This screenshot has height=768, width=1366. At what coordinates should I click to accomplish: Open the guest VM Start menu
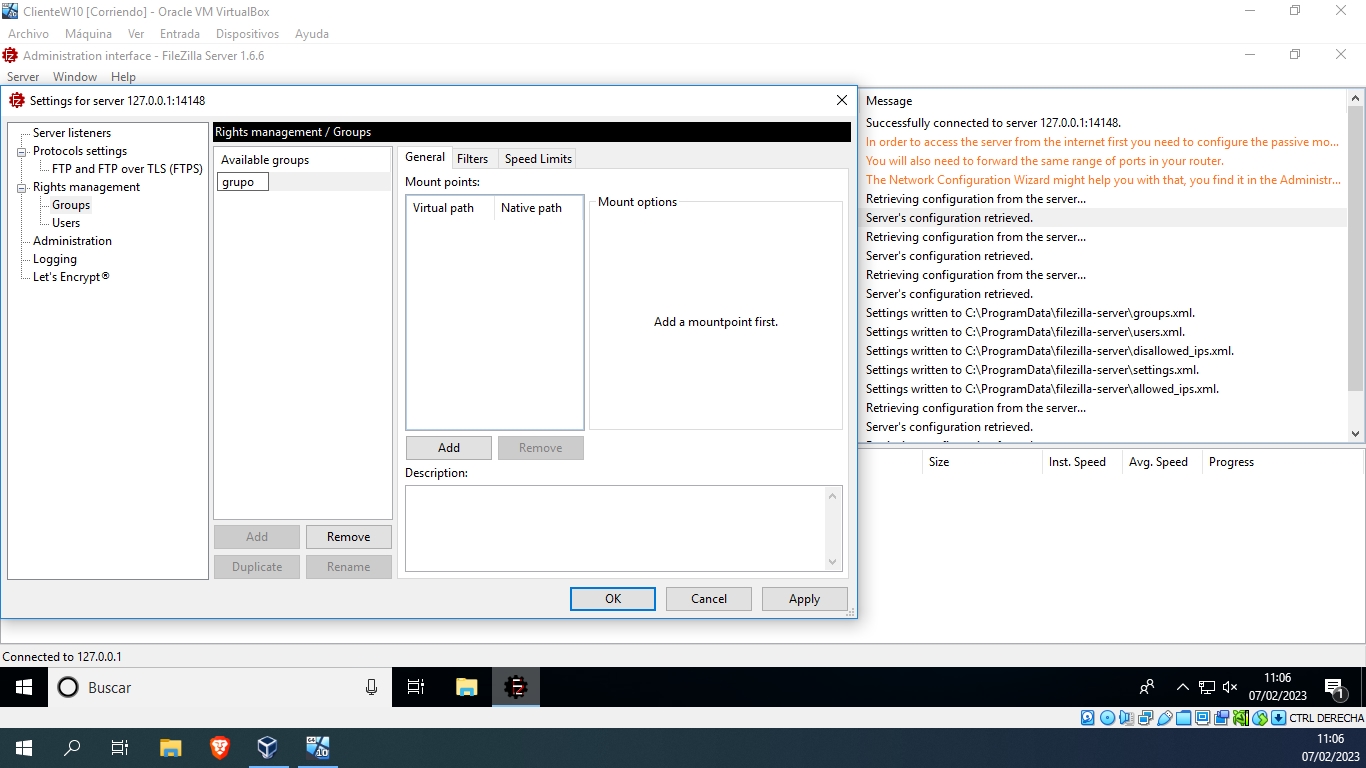tap(24, 687)
